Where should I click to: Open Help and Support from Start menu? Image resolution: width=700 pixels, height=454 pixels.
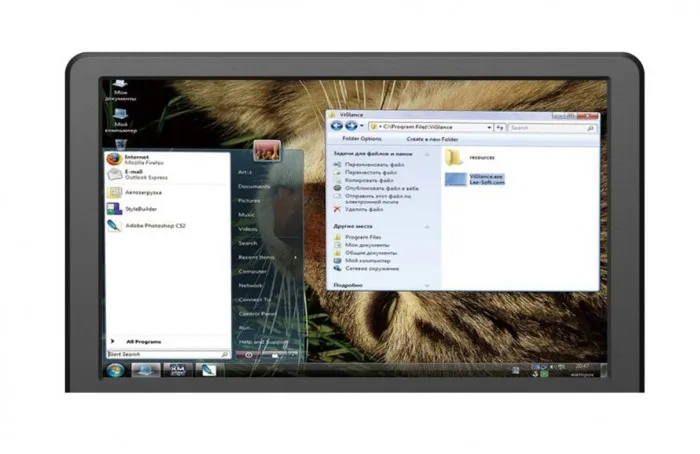(263, 342)
